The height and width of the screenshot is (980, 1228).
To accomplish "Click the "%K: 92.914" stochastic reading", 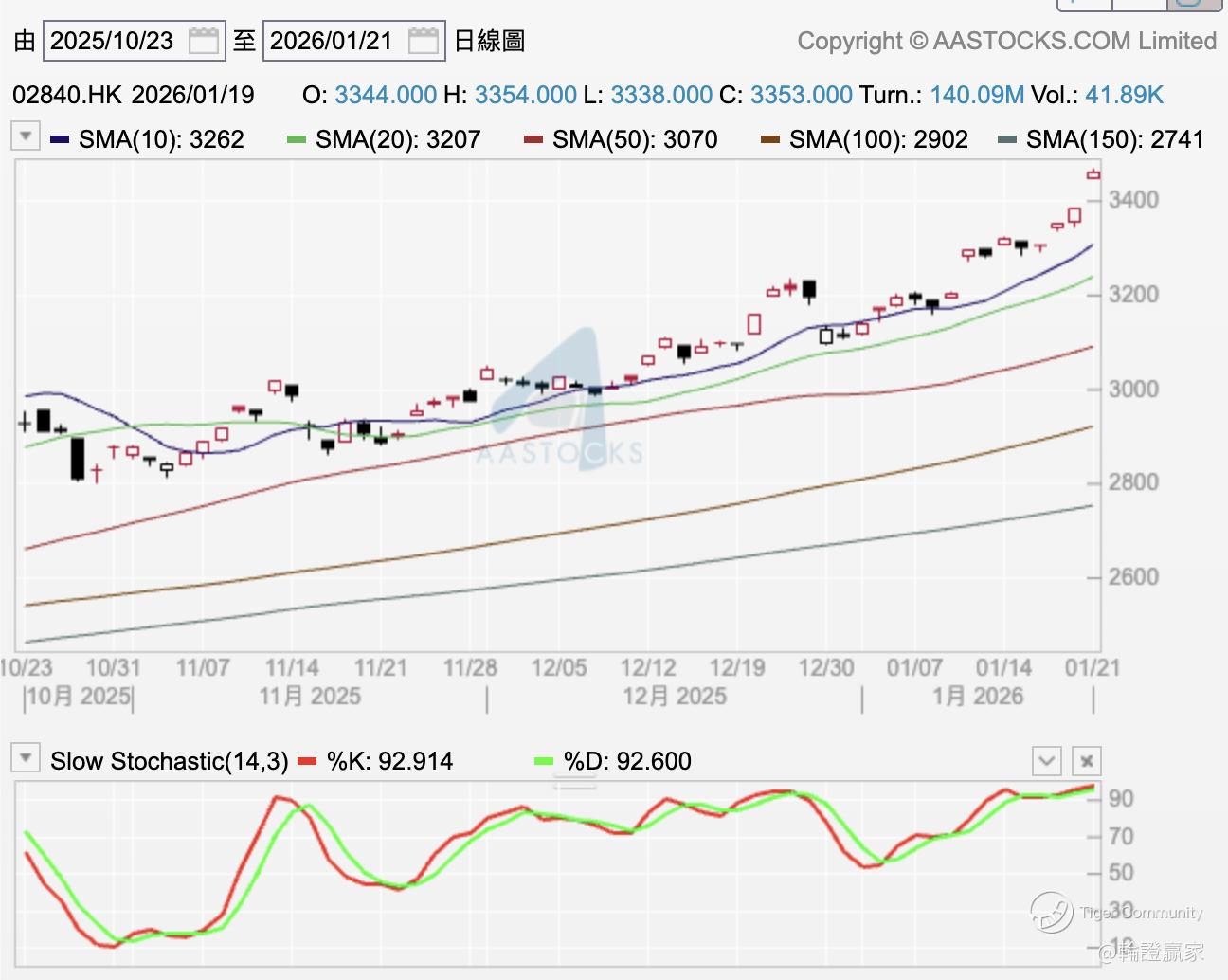I will point(390,761).
